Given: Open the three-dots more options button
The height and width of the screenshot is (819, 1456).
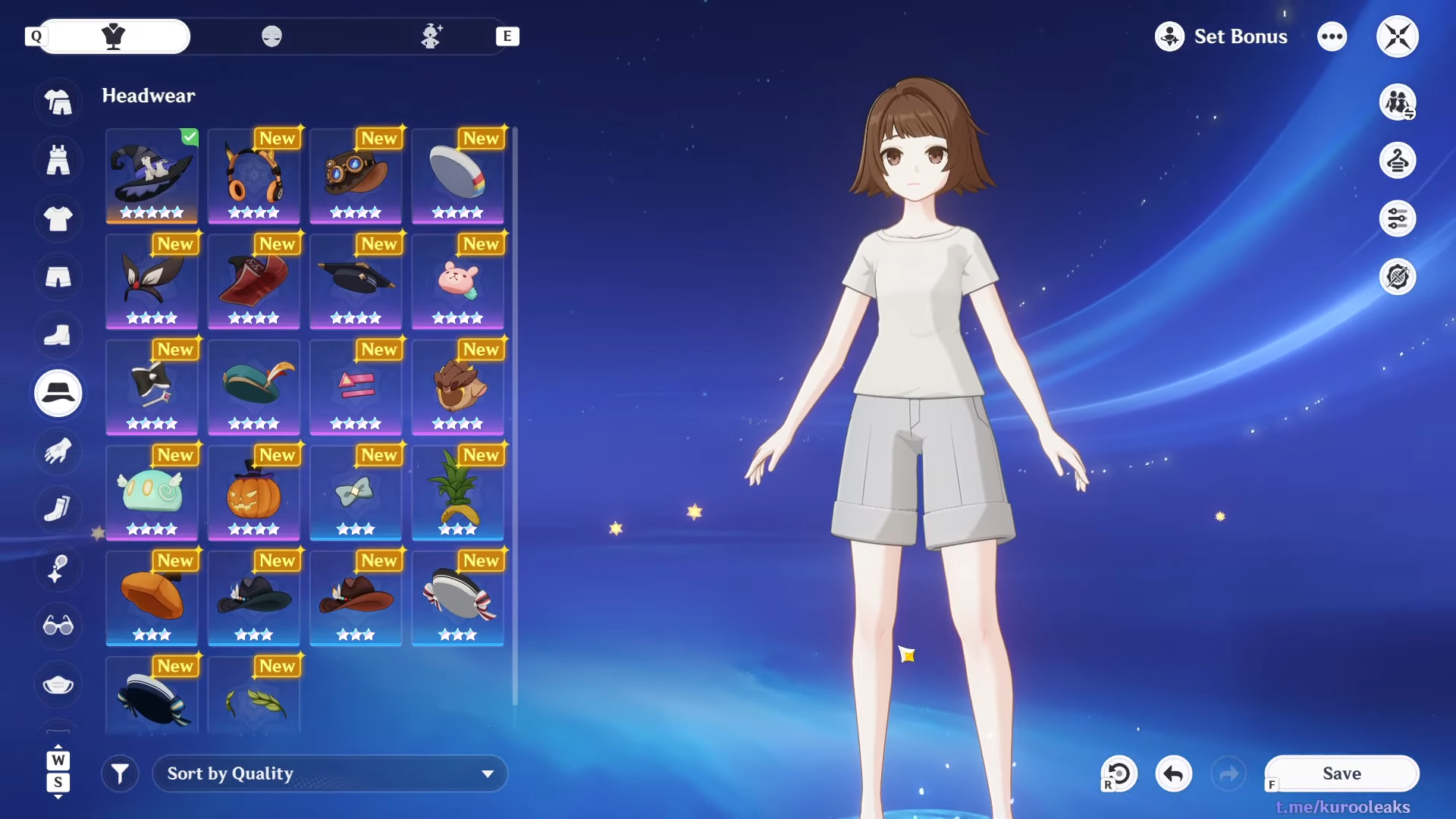Looking at the screenshot, I should 1332,36.
